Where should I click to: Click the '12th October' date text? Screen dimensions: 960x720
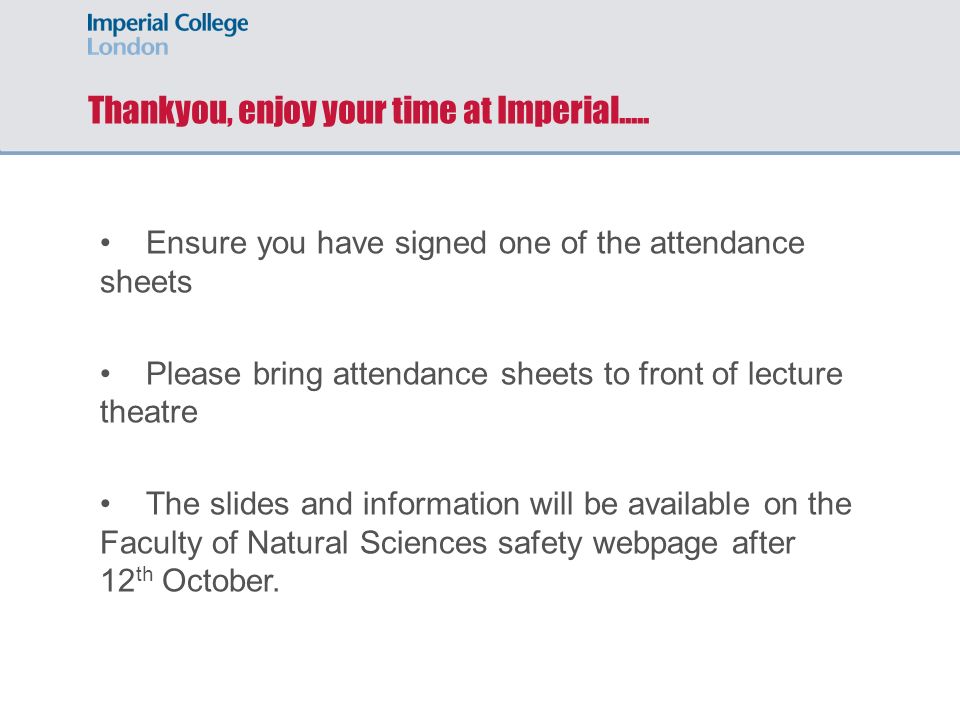coord(190,580)
